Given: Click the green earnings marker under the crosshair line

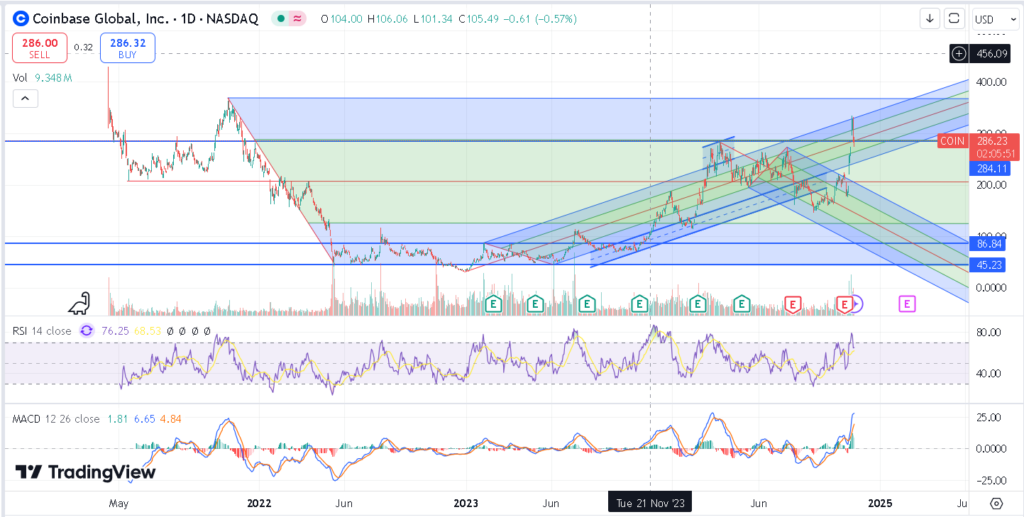Looking at the screenshot, I should 639,304.
